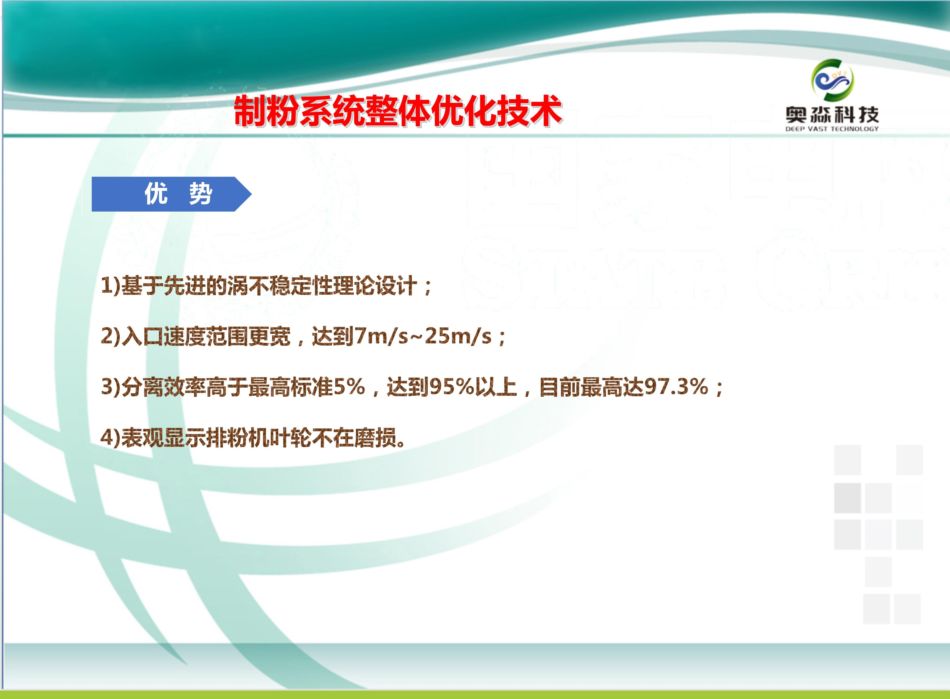
Task: Select the red title 制粉系统整体优化技术
Action: (x=397, y=111)
